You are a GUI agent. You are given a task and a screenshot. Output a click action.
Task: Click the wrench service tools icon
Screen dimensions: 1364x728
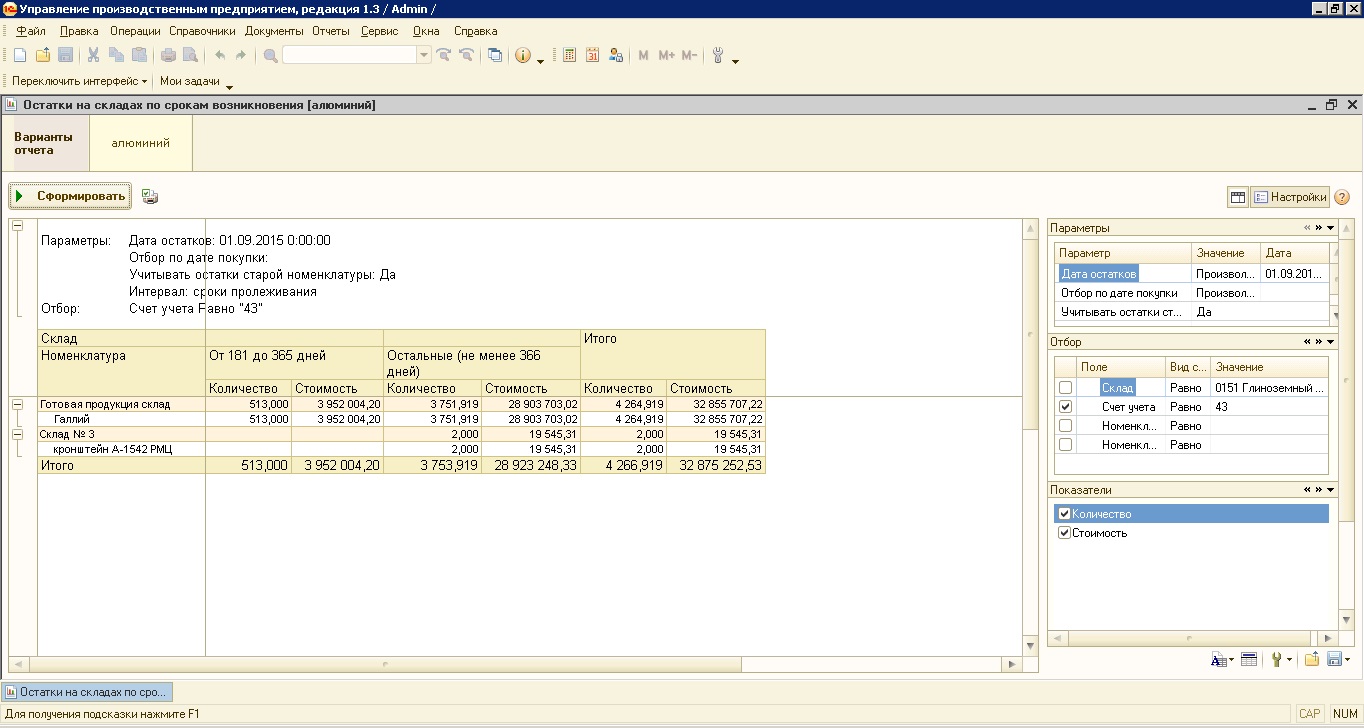[x=718, y=56]
